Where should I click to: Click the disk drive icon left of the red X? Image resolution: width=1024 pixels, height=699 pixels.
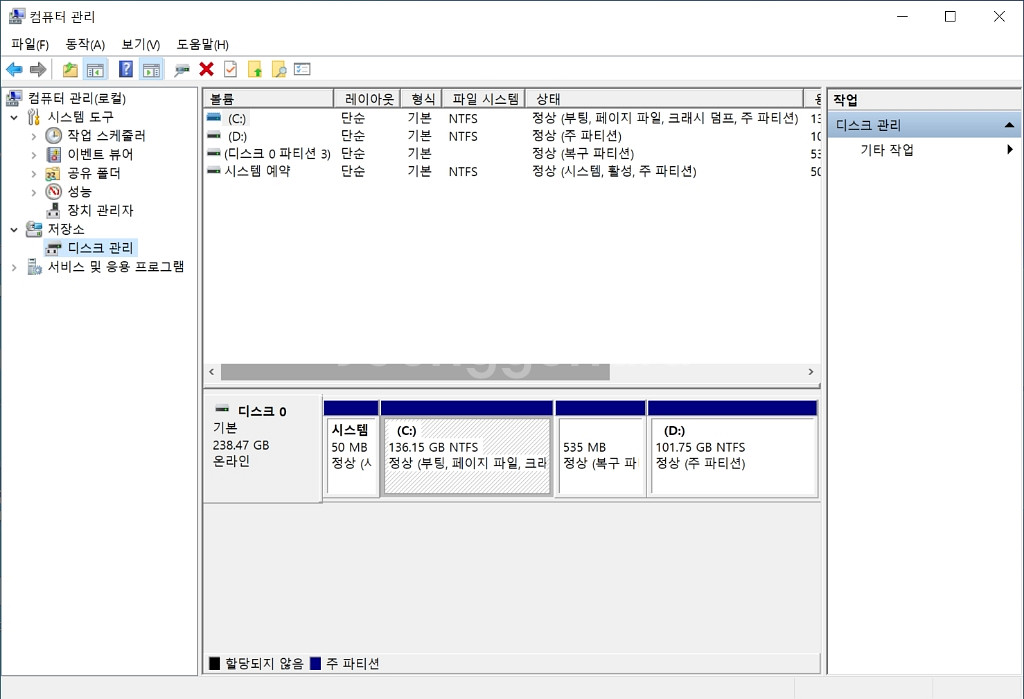tap(182, 69)
